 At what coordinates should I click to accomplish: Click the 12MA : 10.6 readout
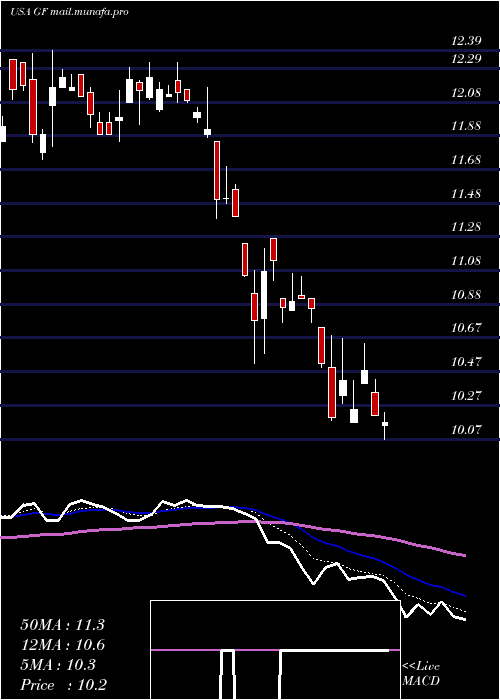tap(62, 645)
